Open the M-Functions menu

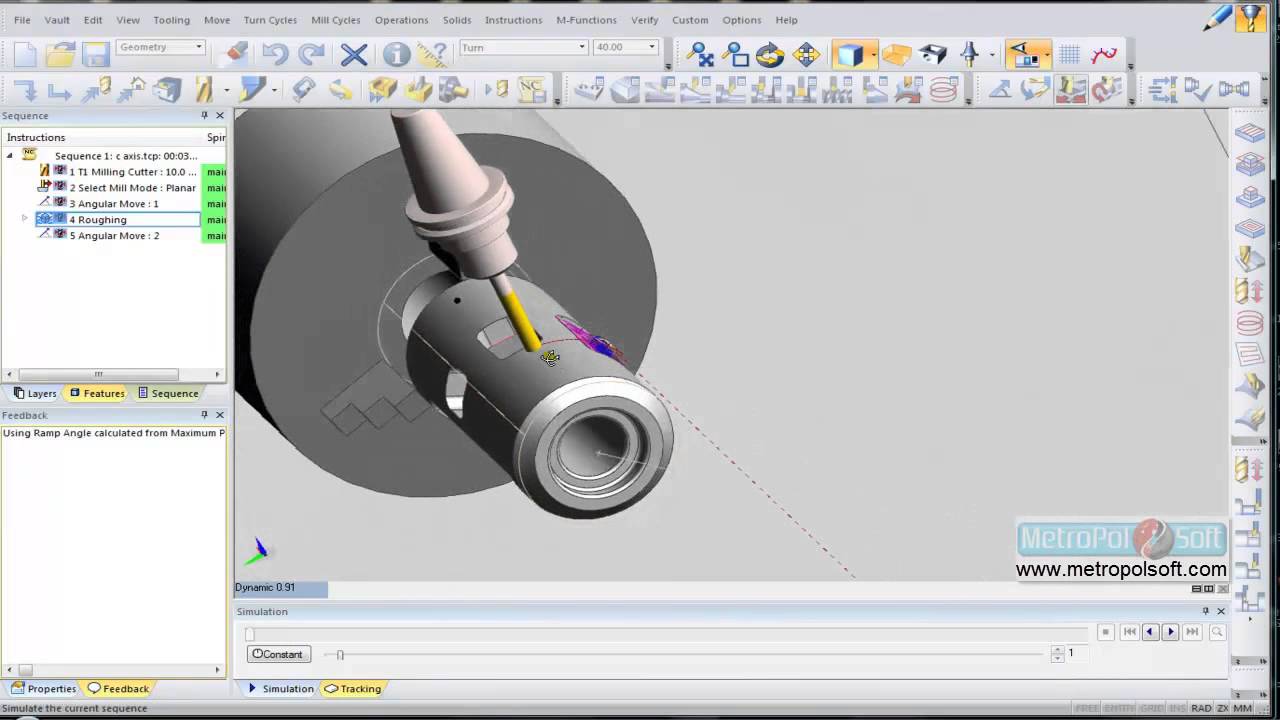point(586,20)
